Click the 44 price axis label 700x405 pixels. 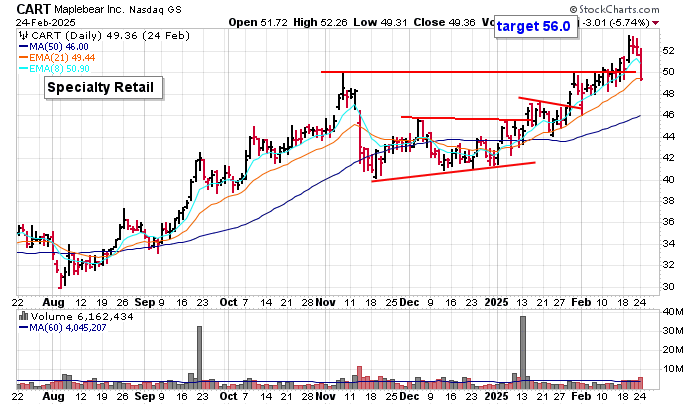pos(668,136)
